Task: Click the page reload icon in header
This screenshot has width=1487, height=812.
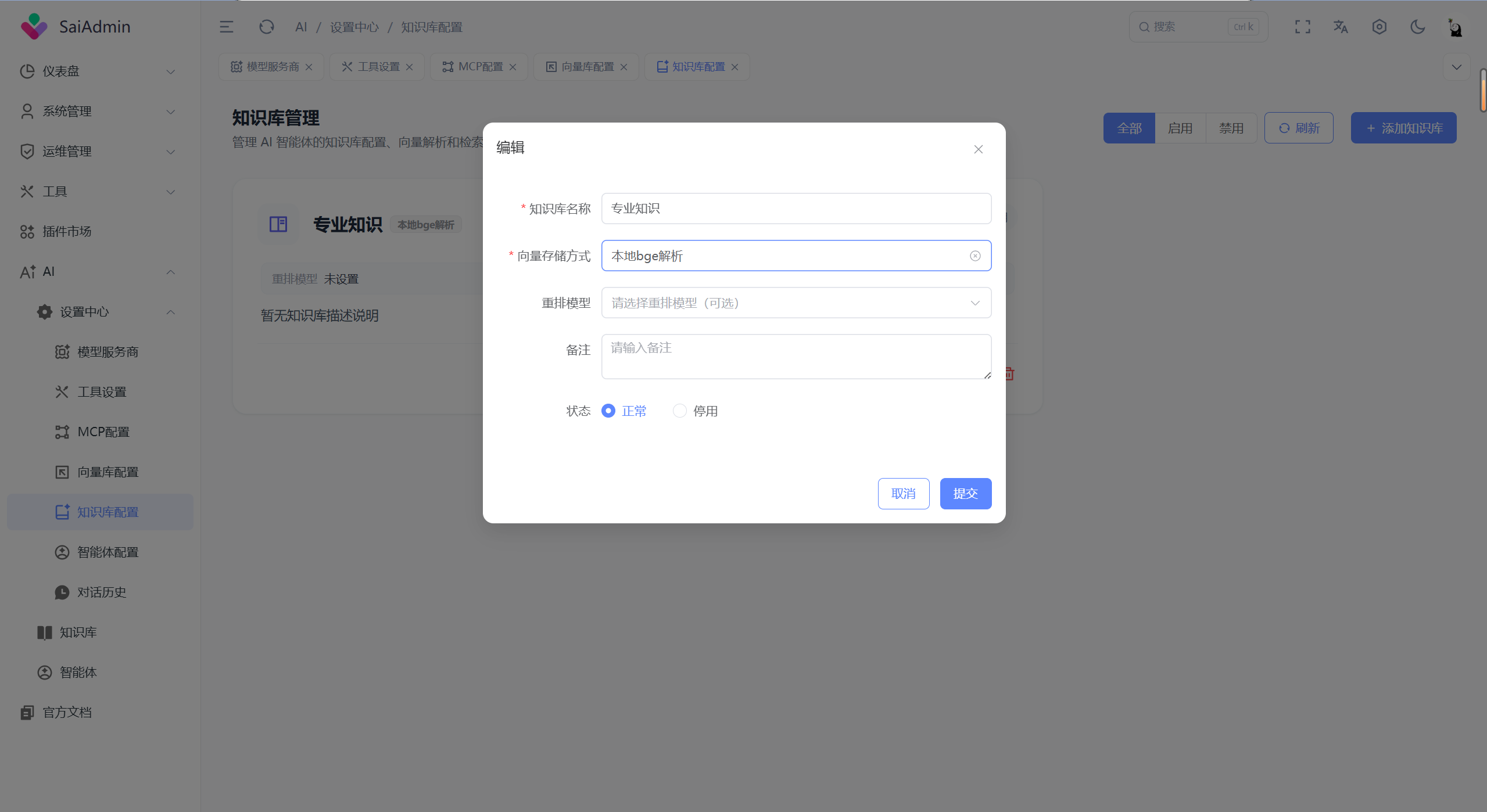Action: click(x=266, y=27)
